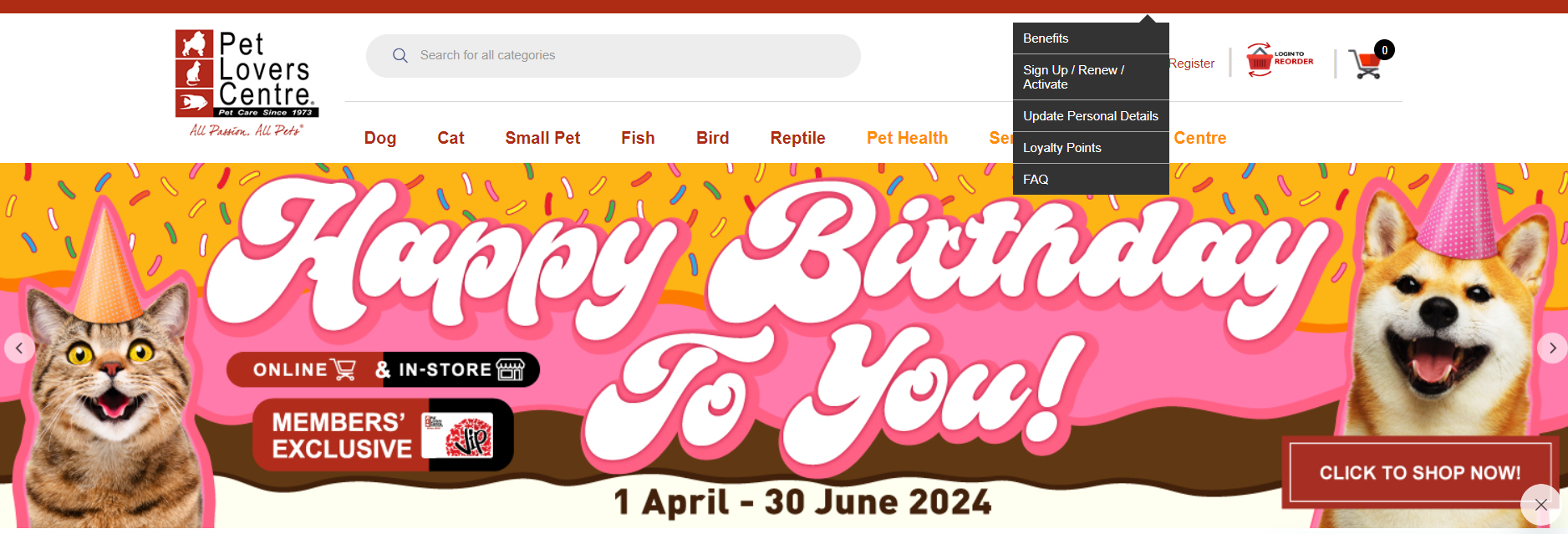Advance to next banner slide arrow
Viewport: 1568px width, 534px height.
(1552, 348)
